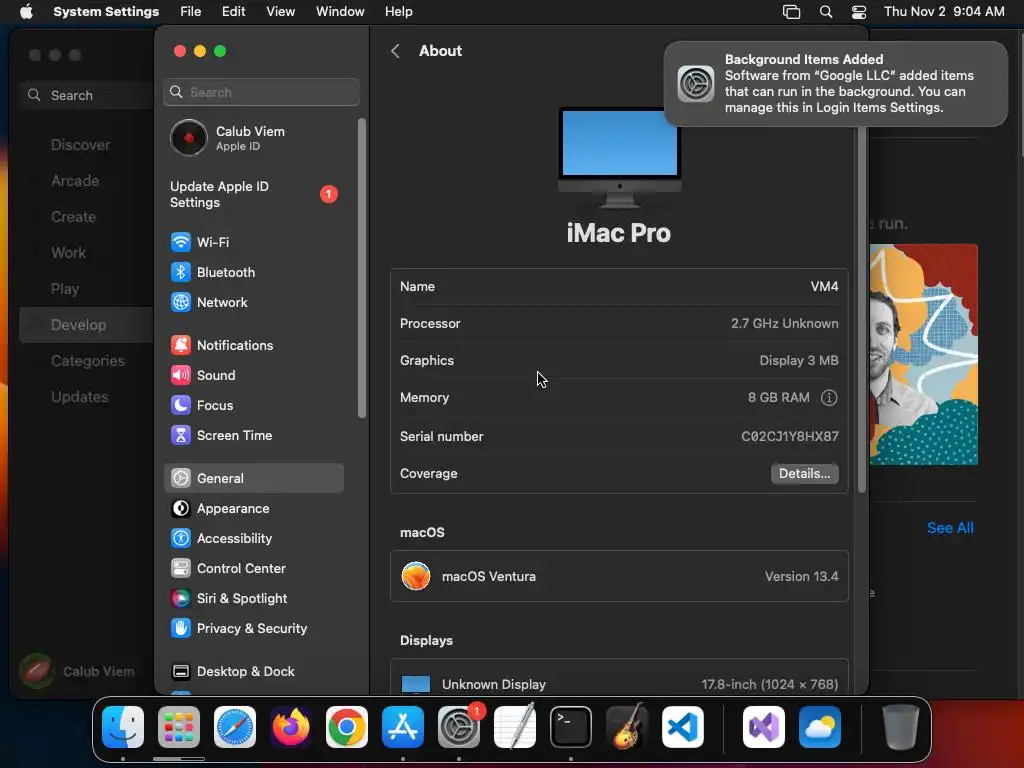The image size is (1024, 768).
Task: Click App Store window search field
Action: point(86,95)
